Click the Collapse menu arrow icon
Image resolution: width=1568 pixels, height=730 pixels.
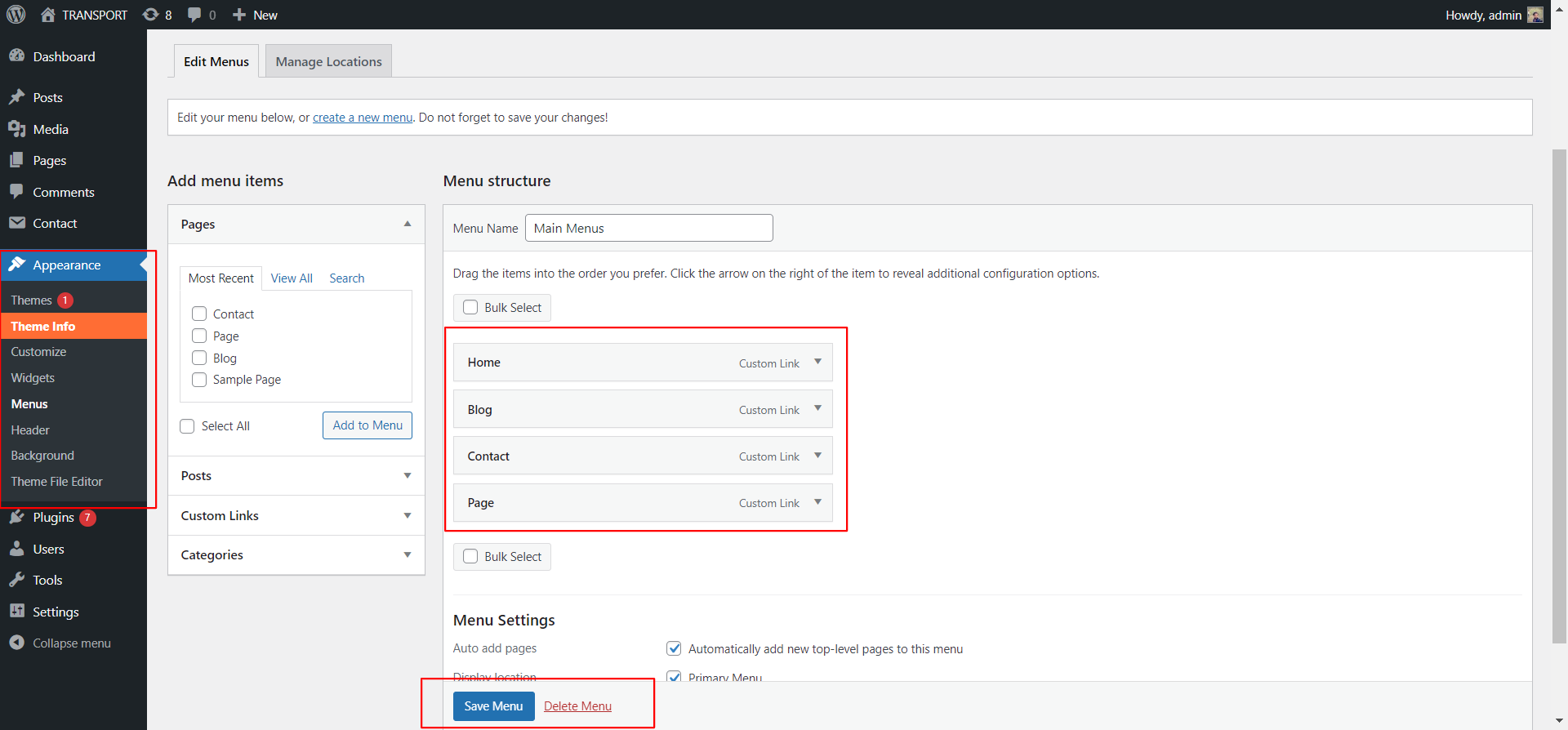(x=17, y=643)
